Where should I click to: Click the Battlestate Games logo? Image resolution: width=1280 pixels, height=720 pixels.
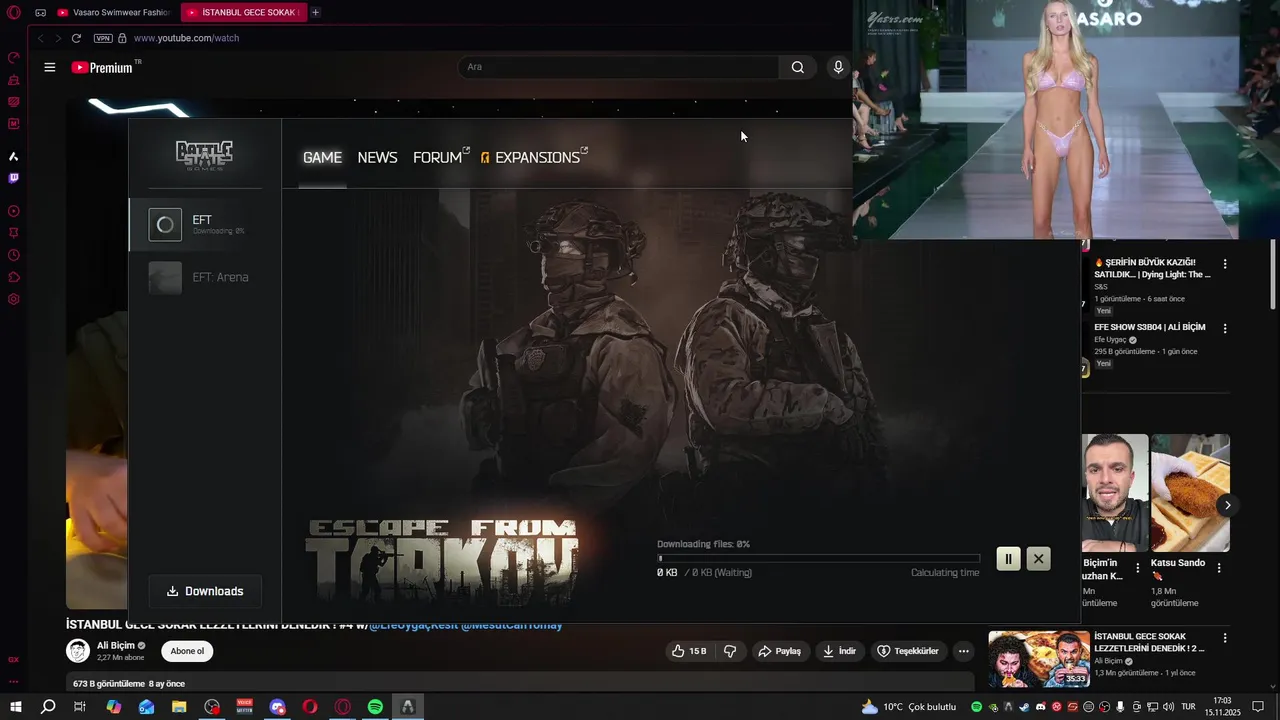point(205,155)
